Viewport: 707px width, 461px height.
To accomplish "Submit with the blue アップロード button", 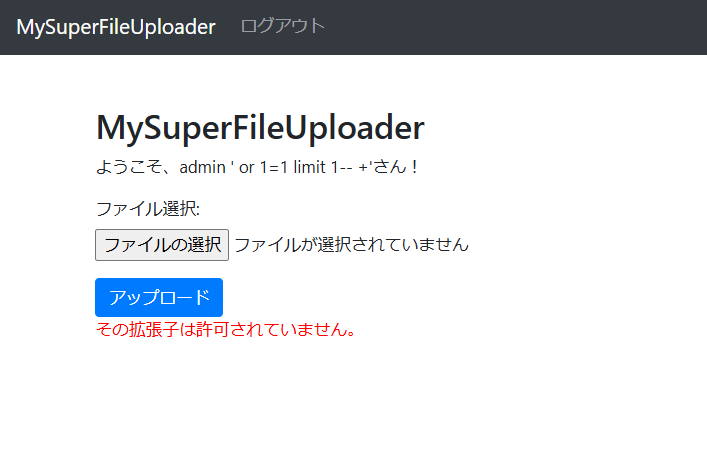I will pyautogui.click(x=159, y=297).
